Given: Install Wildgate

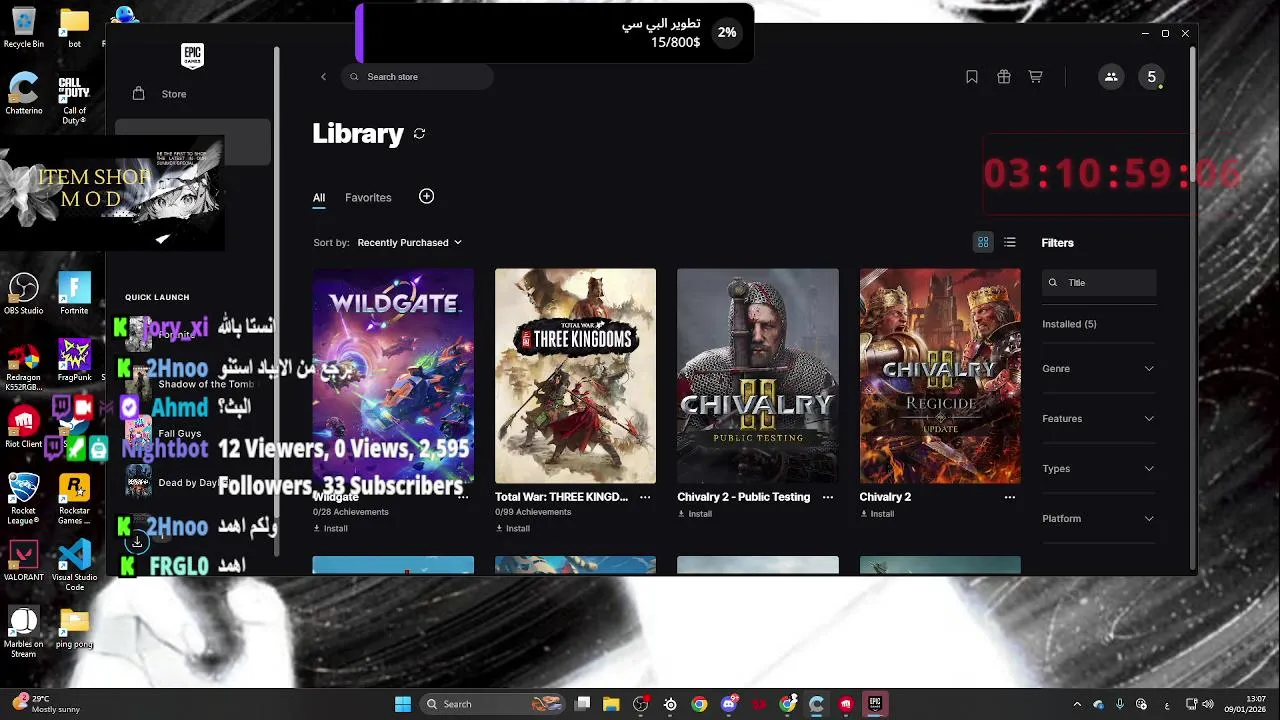Looking at the screenshot, I should 329,529.
